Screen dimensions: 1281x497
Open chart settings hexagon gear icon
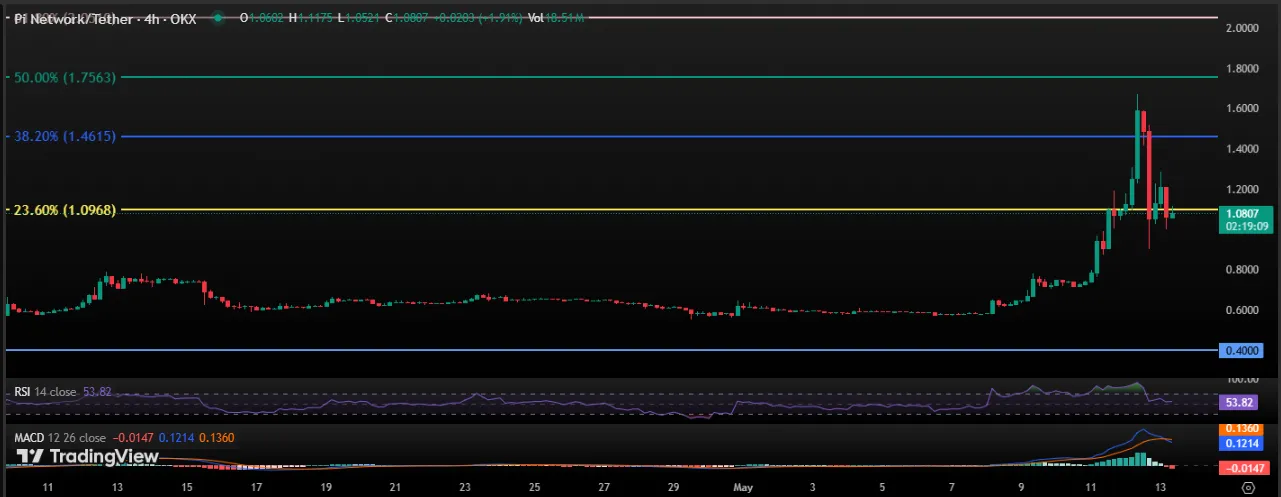coord(1246,487)
